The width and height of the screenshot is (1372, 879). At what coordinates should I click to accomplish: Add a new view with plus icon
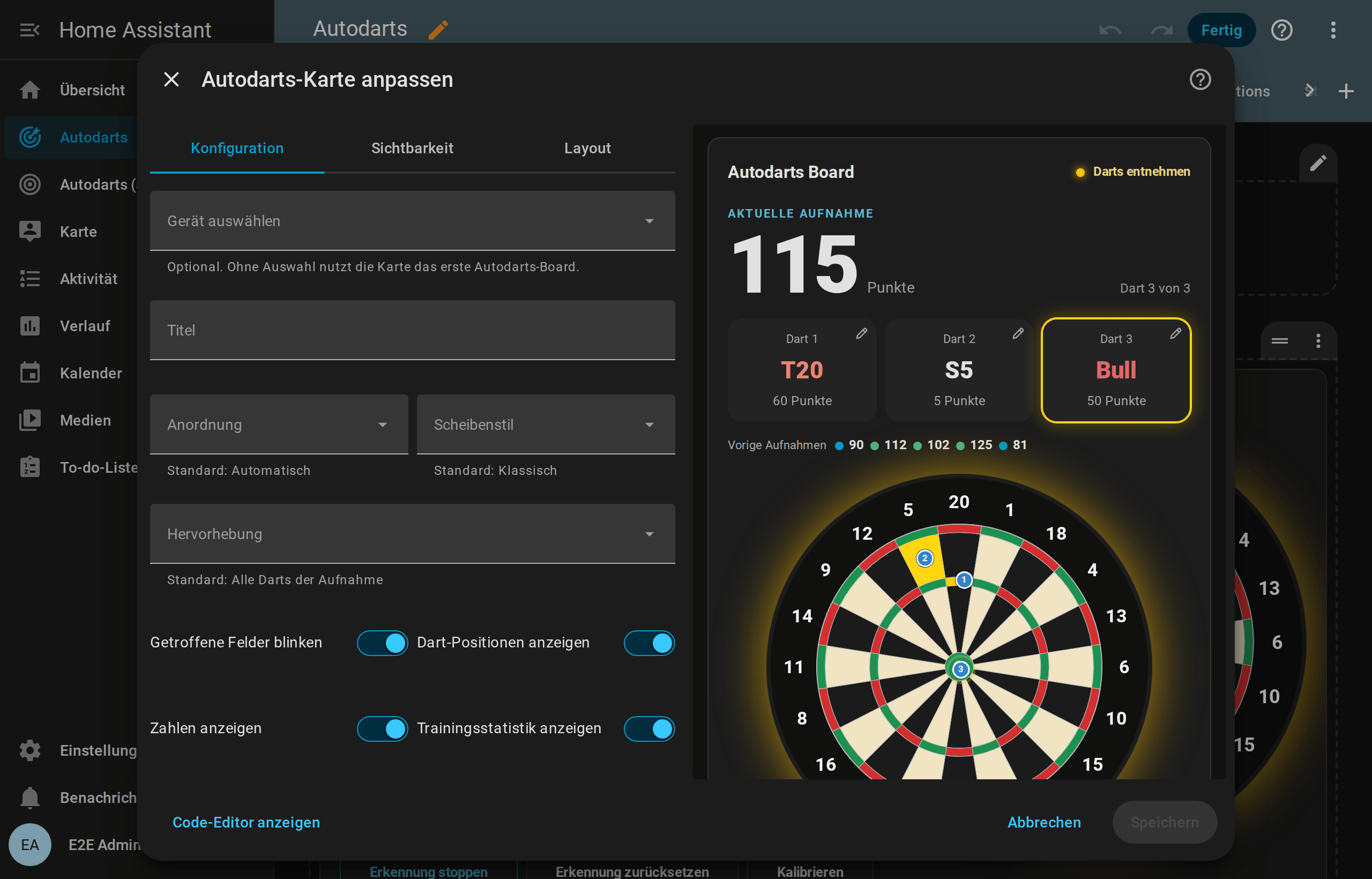pos(1346,91)
